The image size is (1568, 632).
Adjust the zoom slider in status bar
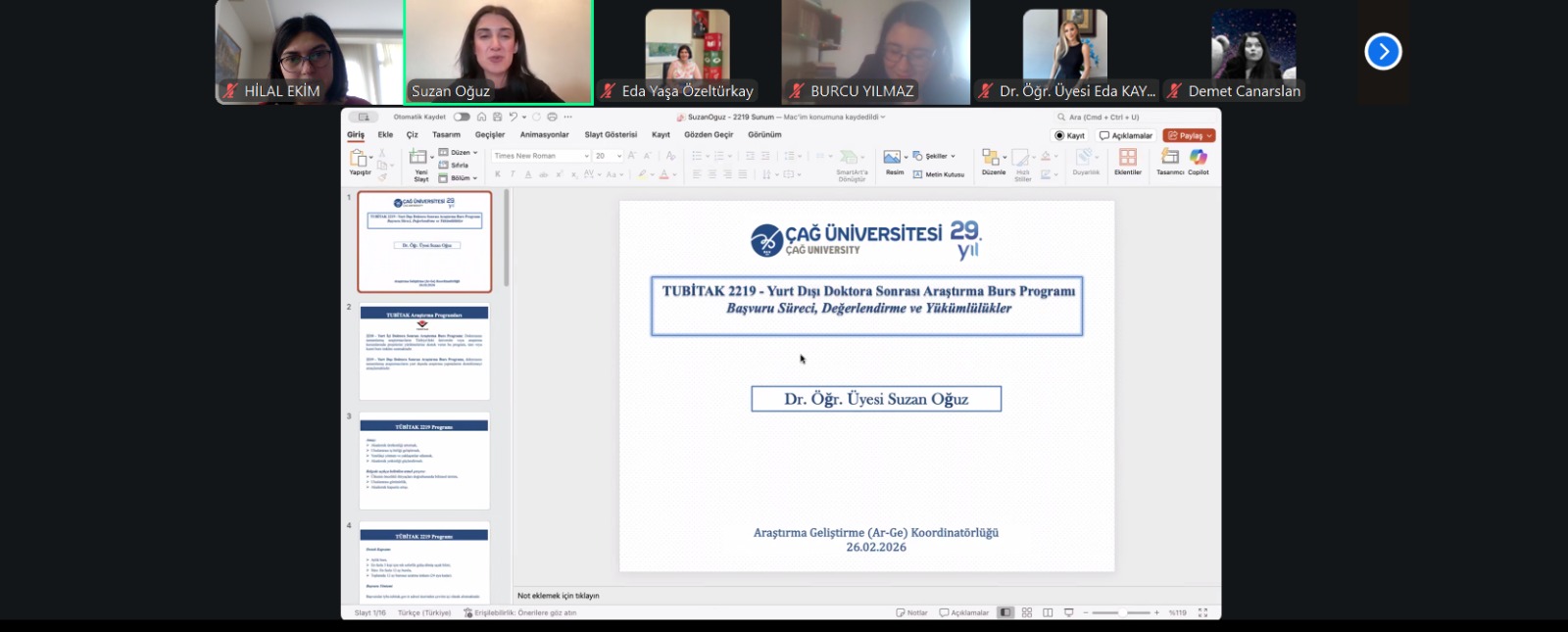pos(1121,612)
